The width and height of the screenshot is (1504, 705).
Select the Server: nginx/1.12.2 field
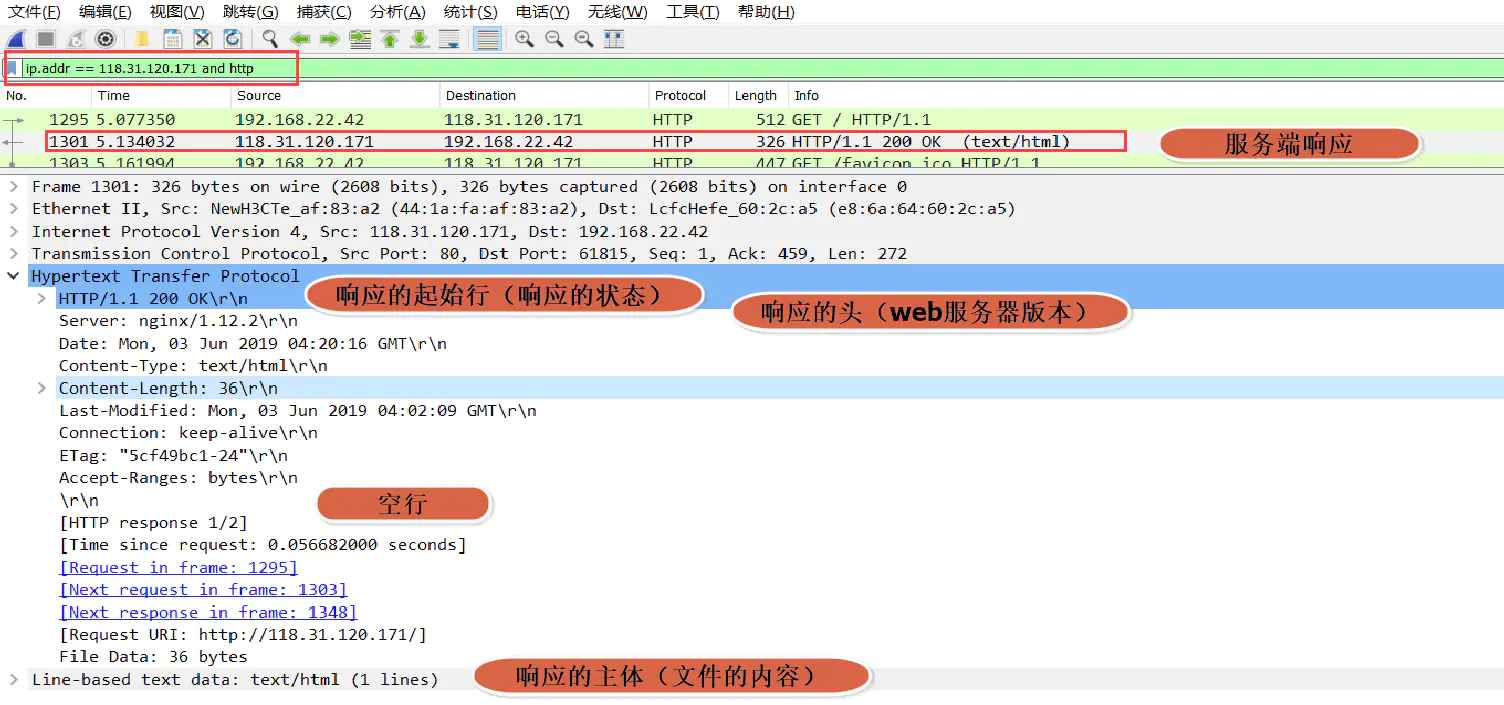[178, 321]
